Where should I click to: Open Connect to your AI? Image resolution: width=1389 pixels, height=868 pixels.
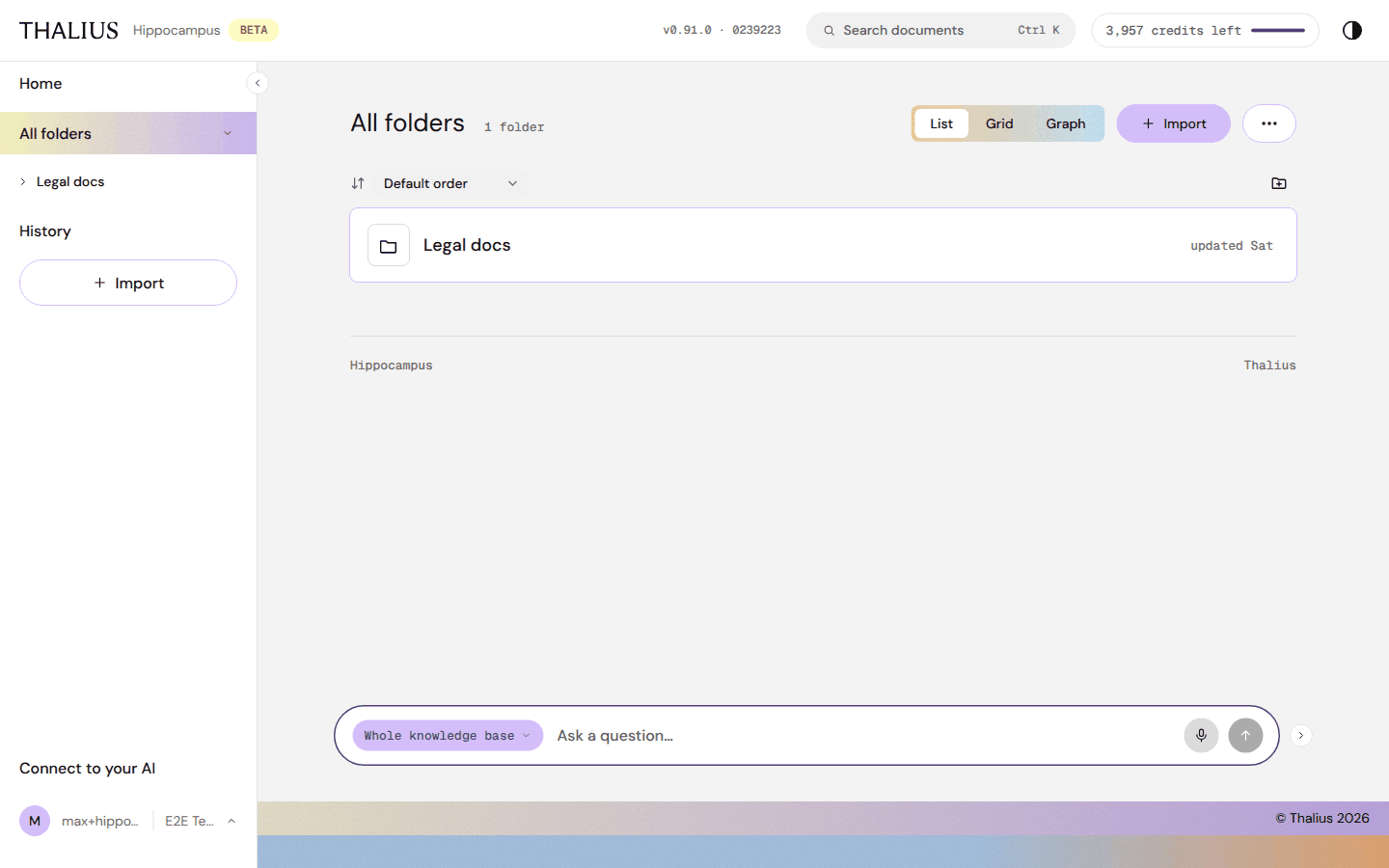click(x=88, y=769)
